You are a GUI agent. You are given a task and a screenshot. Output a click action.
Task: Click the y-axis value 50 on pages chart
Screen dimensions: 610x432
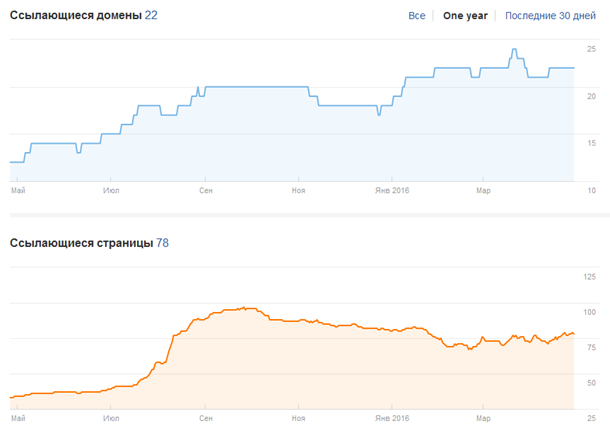click(591, 383)
